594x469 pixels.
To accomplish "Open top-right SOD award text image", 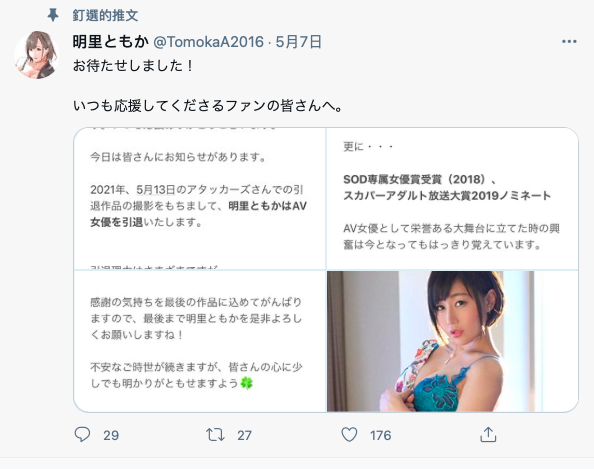I will 452,199.
